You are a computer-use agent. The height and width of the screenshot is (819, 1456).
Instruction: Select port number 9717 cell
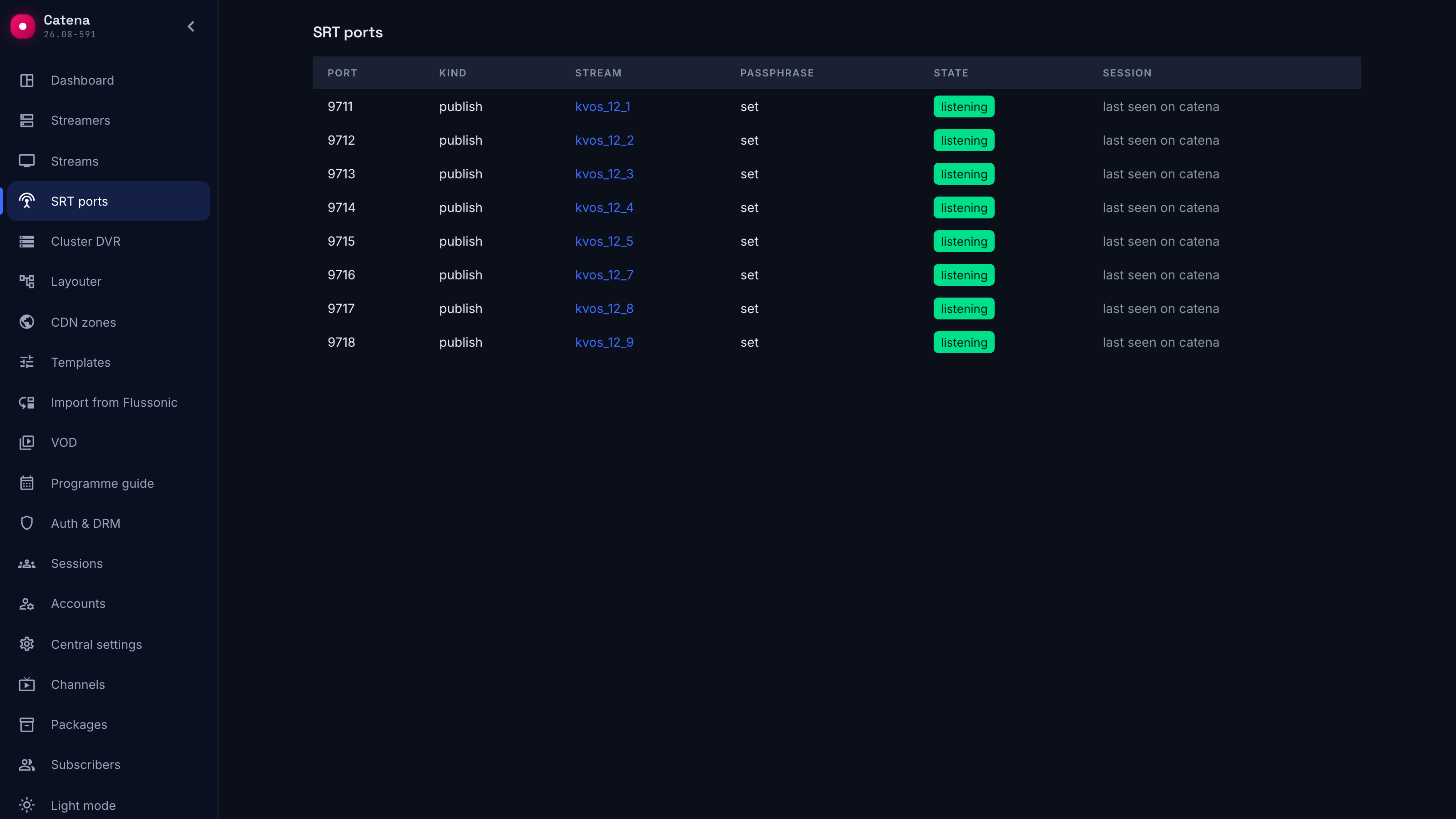coord(341,308)
